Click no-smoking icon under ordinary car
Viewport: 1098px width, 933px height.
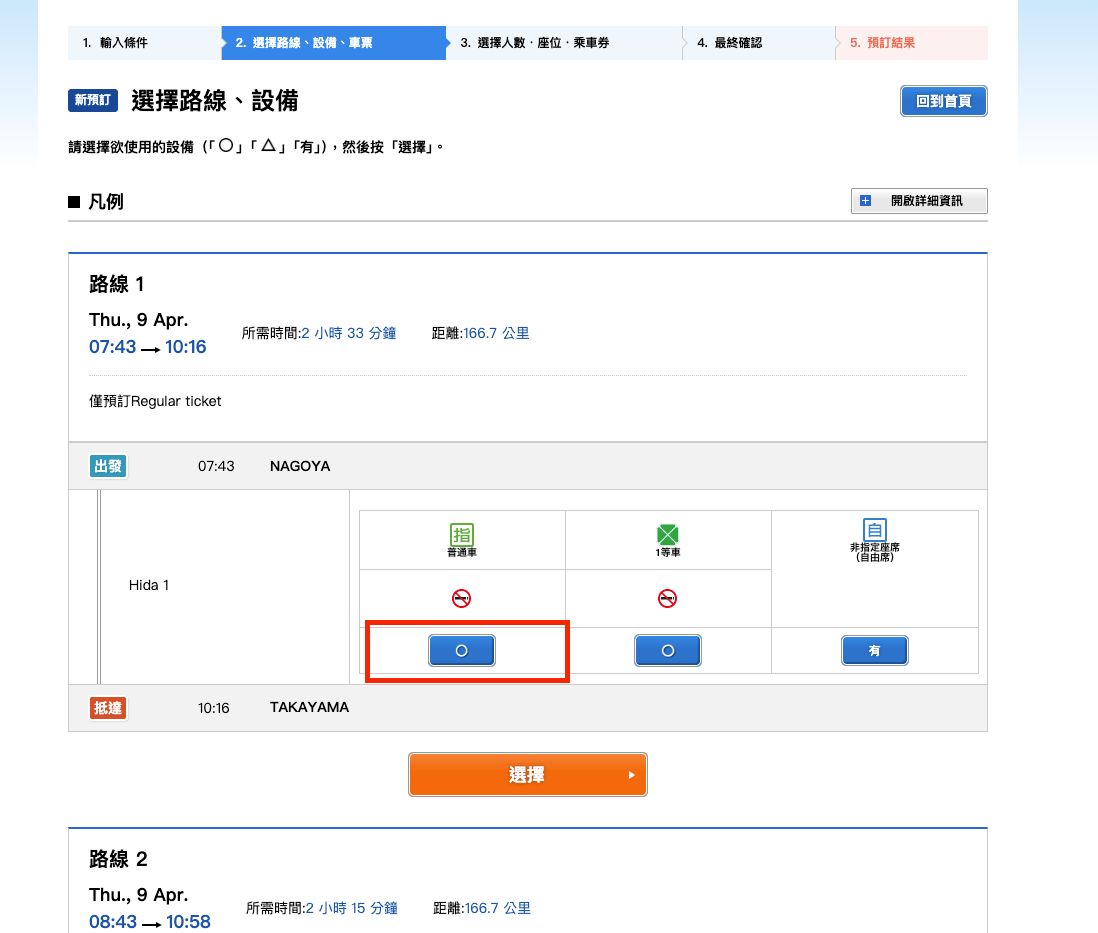pos(461,598)
